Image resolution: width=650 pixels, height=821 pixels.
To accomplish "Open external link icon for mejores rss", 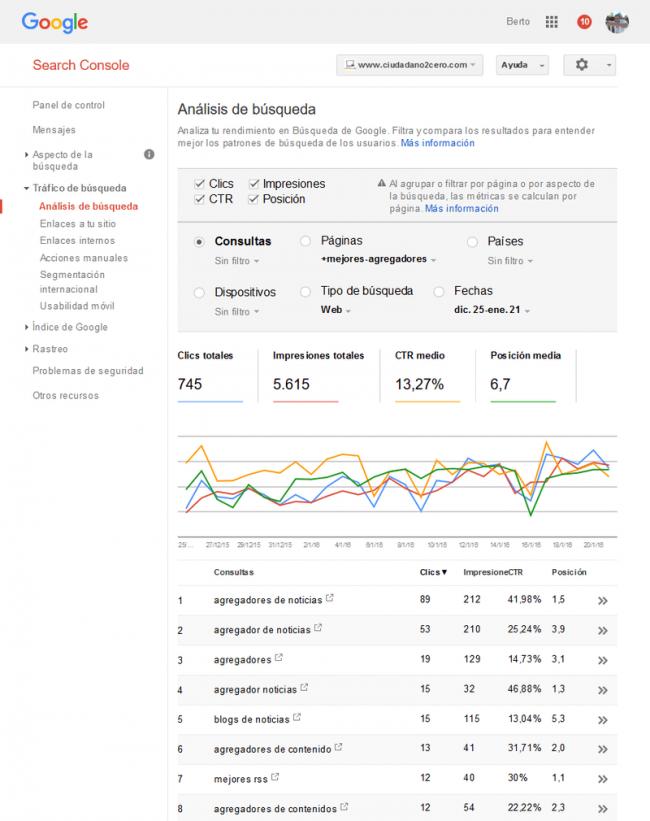I will [x=275, y=777].
